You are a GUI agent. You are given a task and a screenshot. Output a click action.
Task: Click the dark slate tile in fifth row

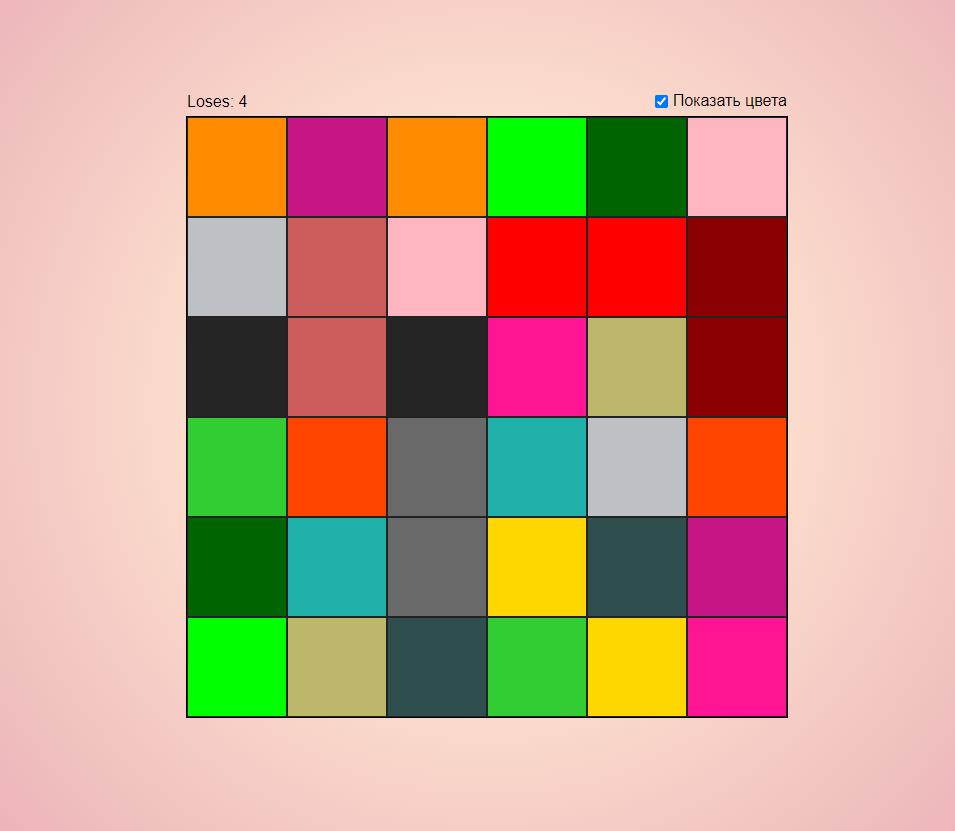(x=636, y=566)
